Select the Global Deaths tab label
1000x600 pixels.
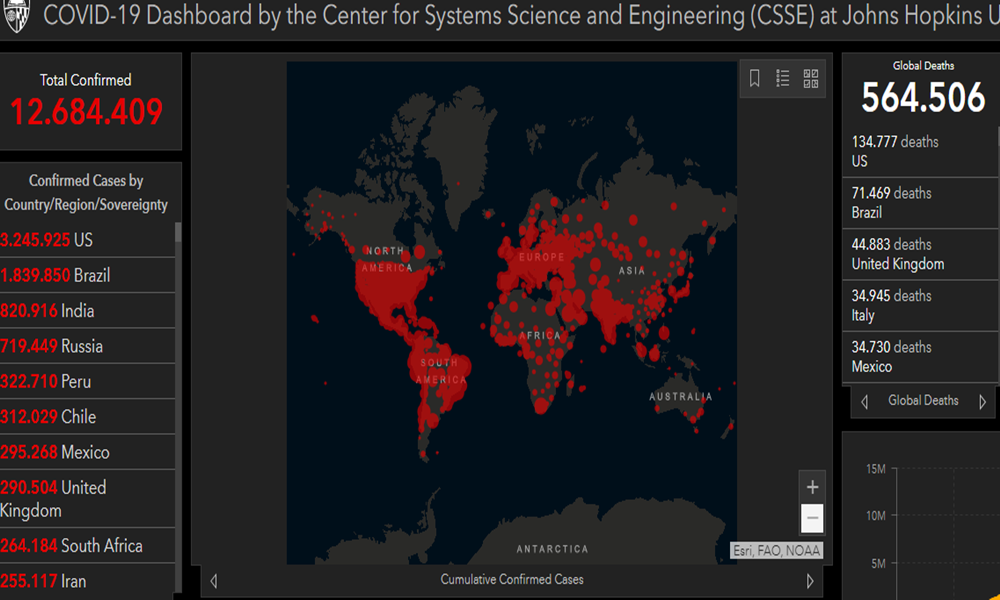923,401
